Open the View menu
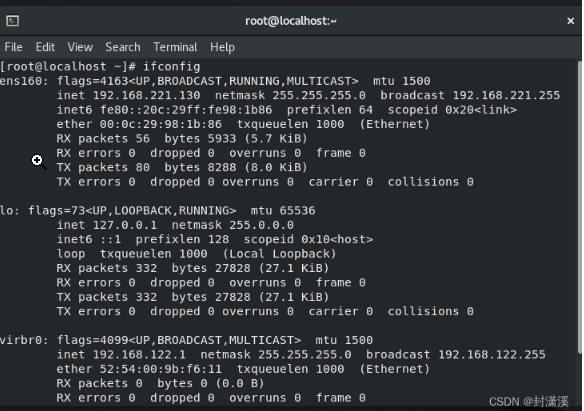This screenshot has width=584, height=411. (80, 47)
